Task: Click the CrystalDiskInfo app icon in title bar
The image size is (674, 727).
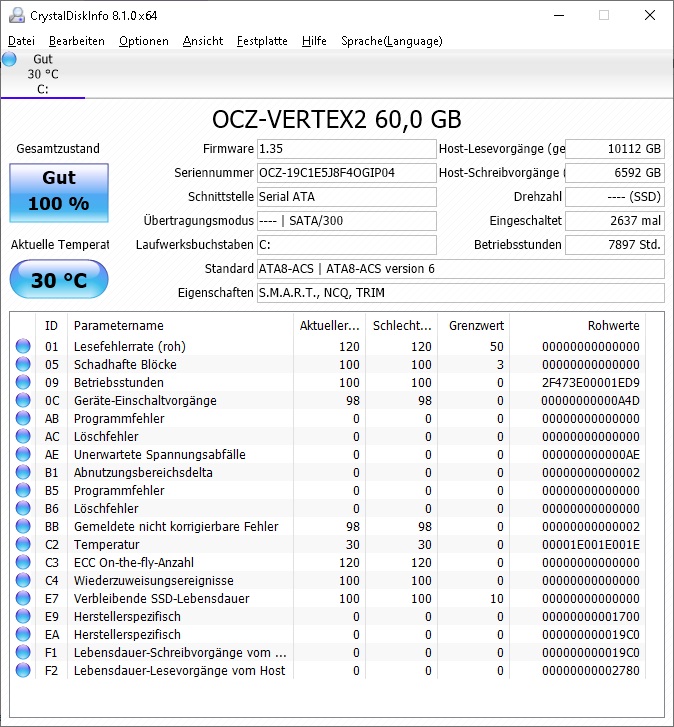Action: tap(17, 15)
